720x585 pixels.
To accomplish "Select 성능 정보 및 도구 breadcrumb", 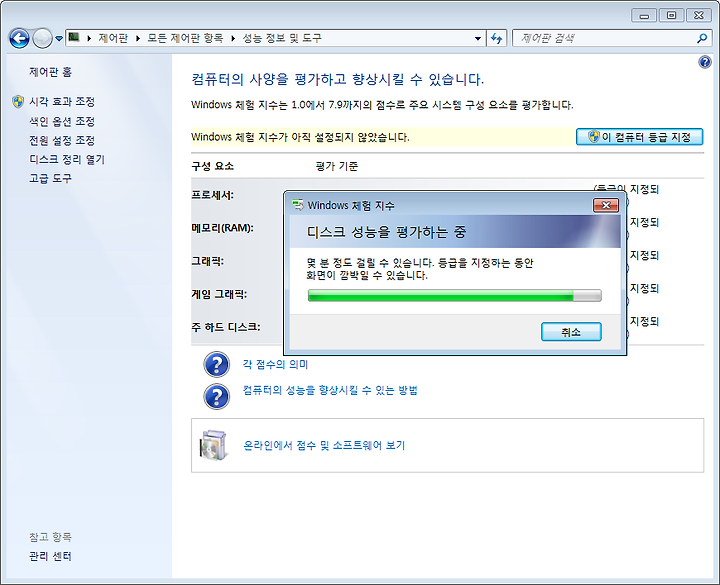I will [282, 38].
